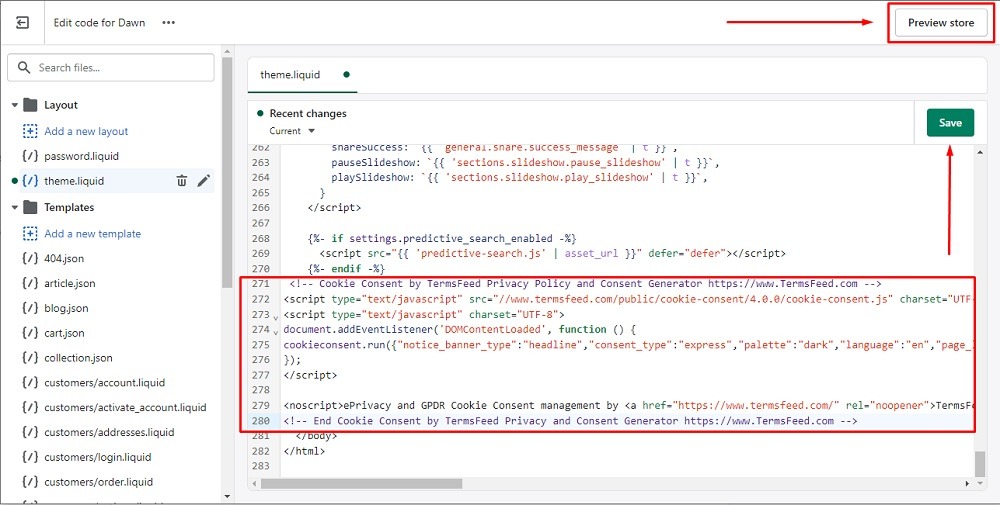Open article.json template
The image size is (1000, 505).
(70, 284)
